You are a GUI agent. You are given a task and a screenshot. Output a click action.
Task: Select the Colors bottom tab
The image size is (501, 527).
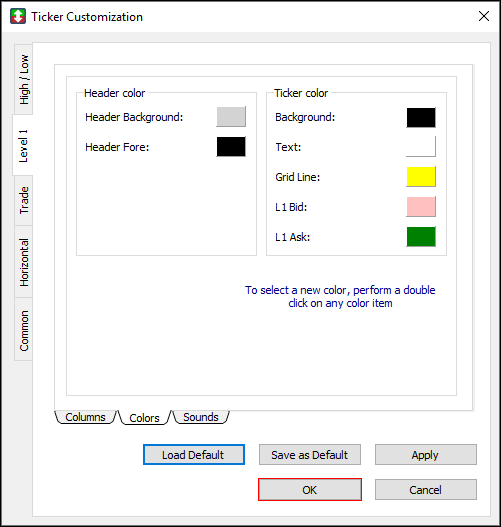tap(144, 418)
